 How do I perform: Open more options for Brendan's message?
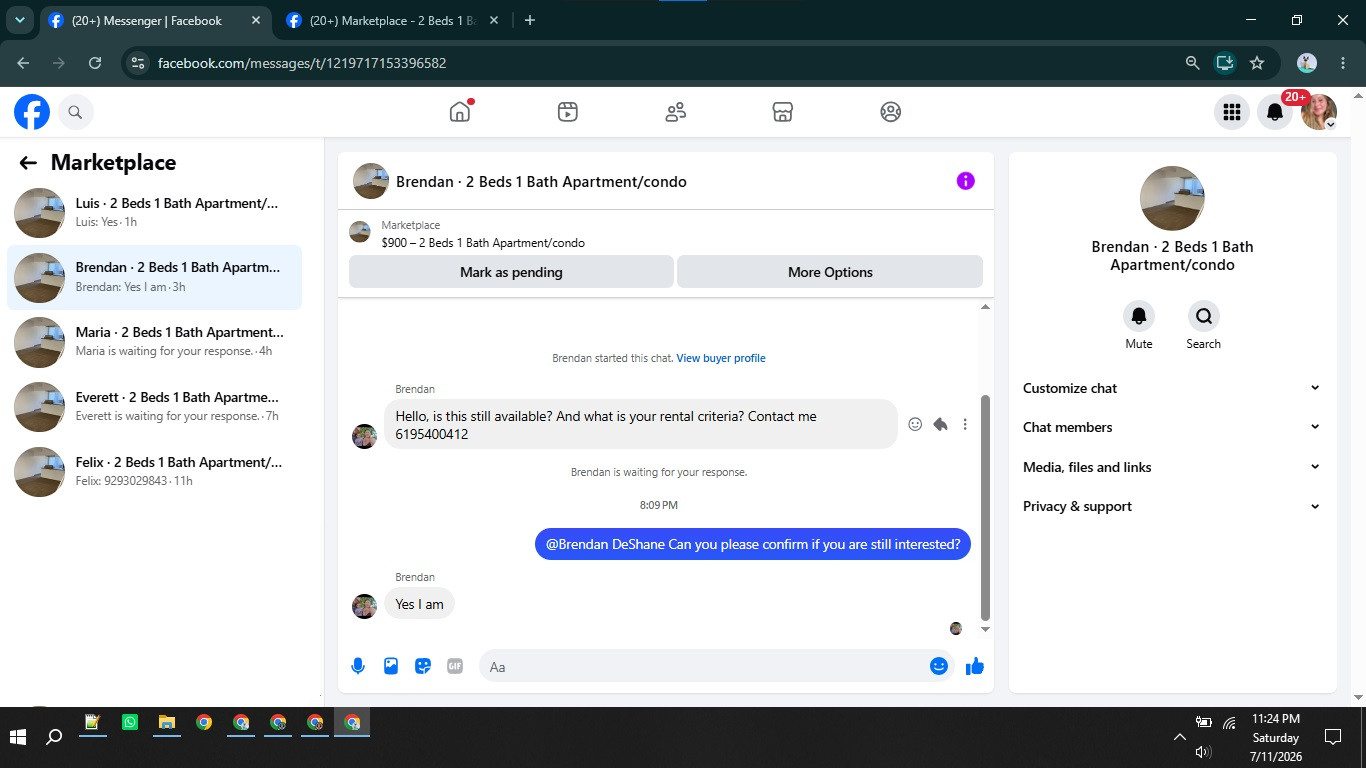(x=965, y=424)
